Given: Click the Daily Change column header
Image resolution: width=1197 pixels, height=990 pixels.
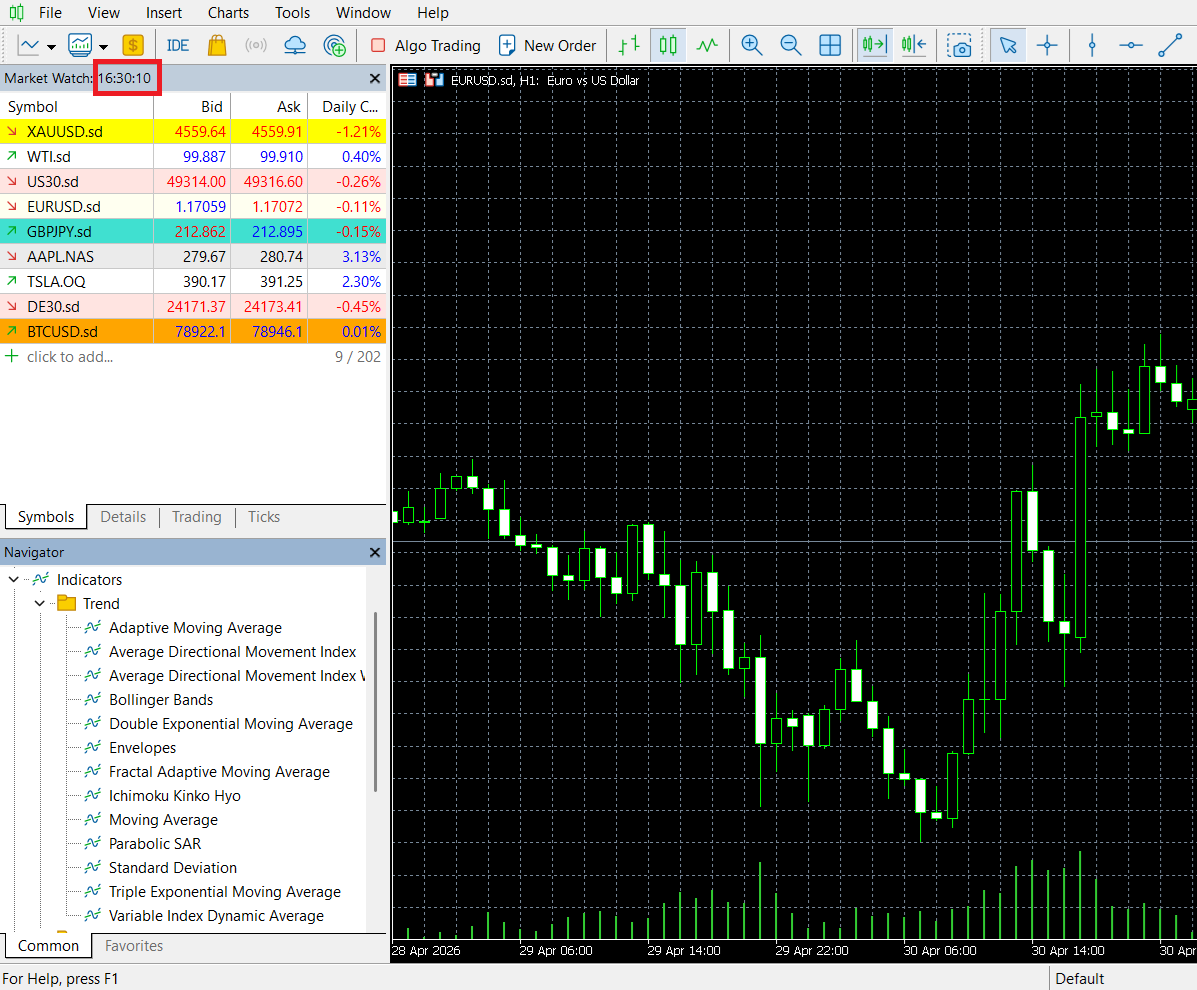Looking at the screenshot, I should coord(347,107).
